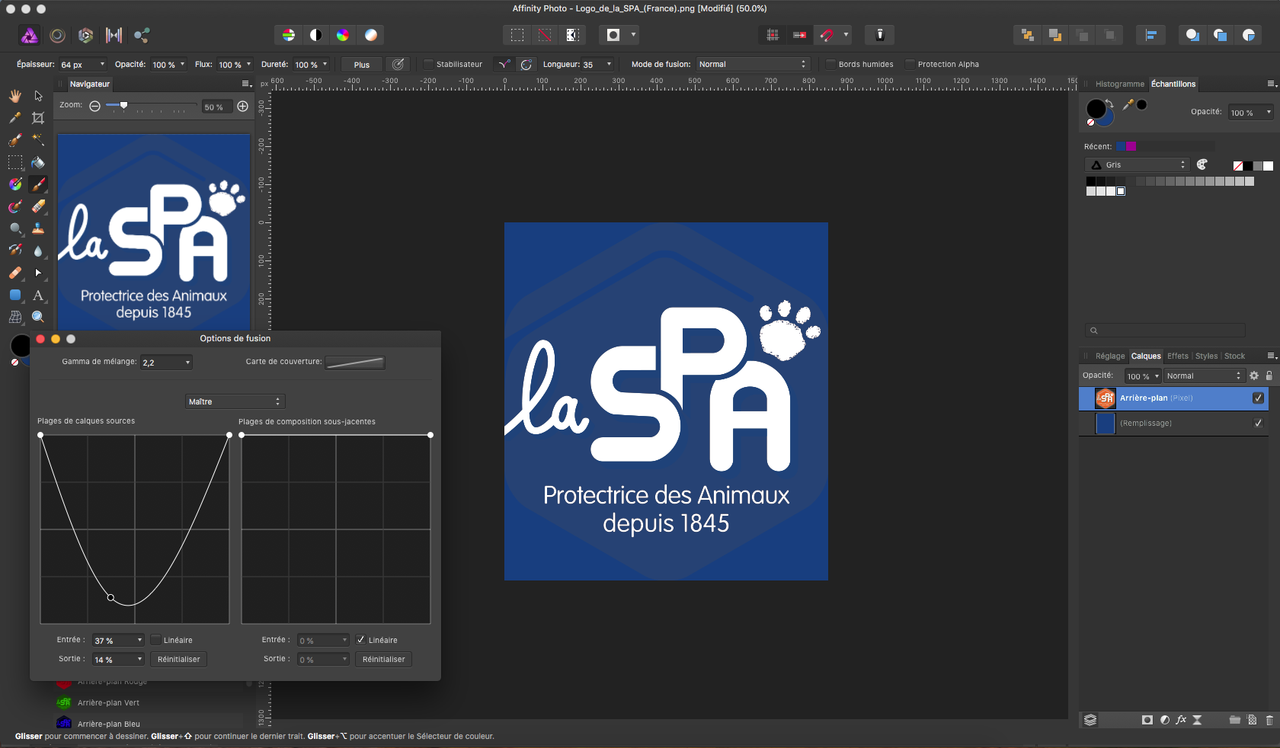Screen dimensions: 1280x748
Task: Select the Mesh Warp tool
Action: 15,317
